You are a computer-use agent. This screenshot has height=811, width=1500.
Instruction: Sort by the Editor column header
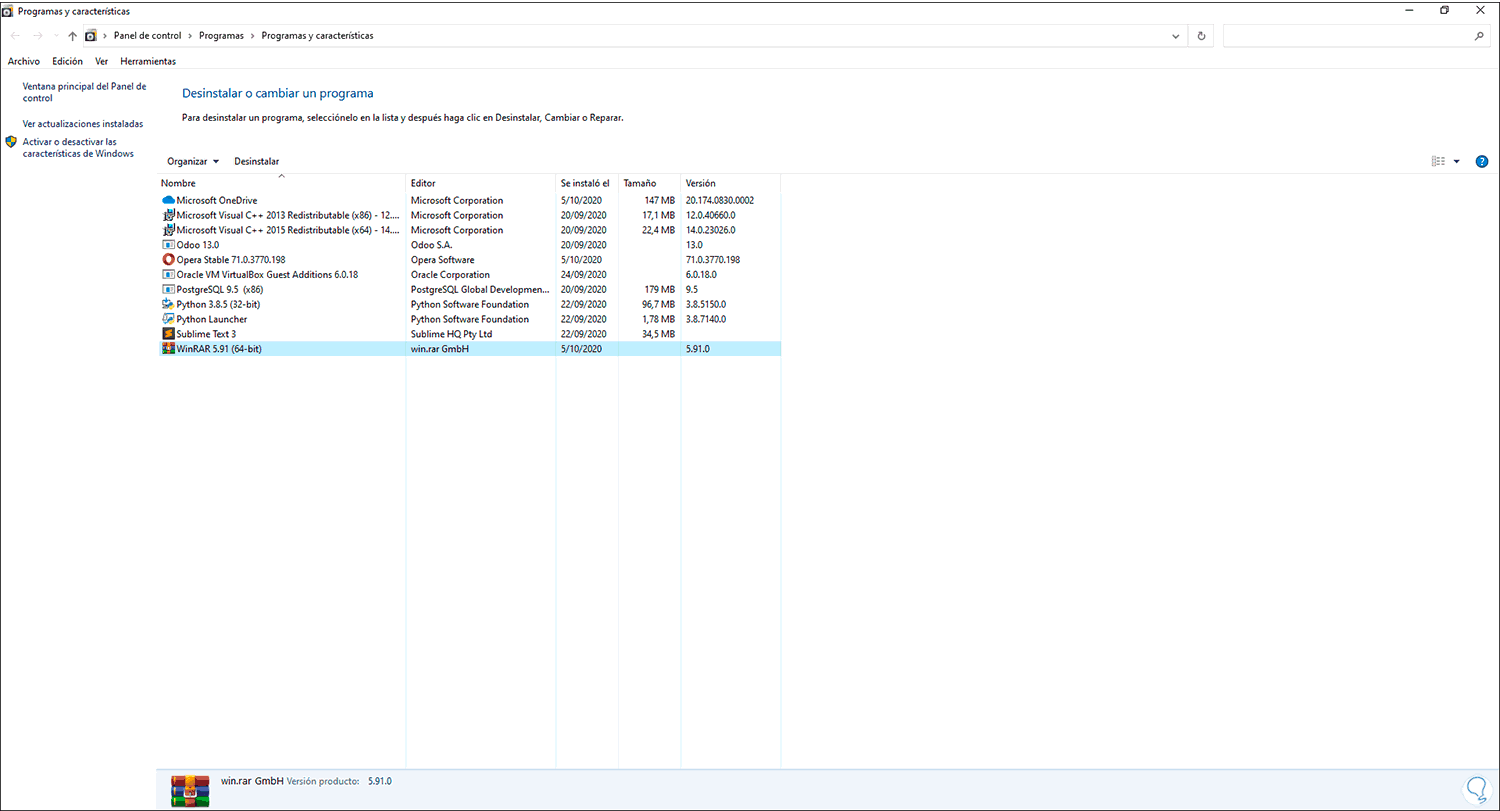click(481, 184)
